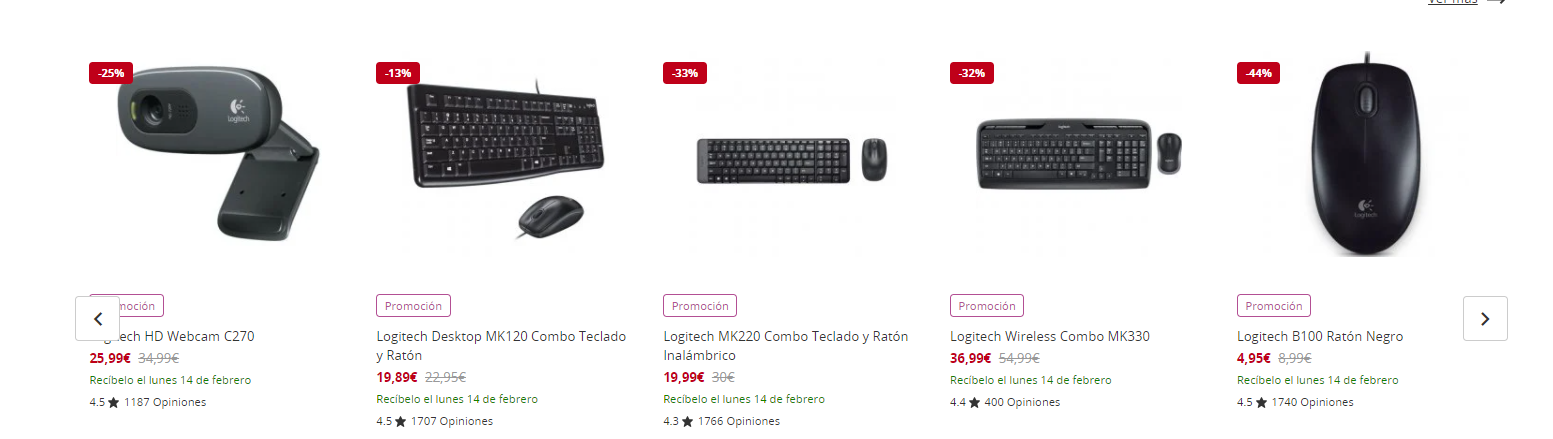The image size is (1553, 439).
Task: Open the MK120 keyboard and mouse image
Action: 507,160
